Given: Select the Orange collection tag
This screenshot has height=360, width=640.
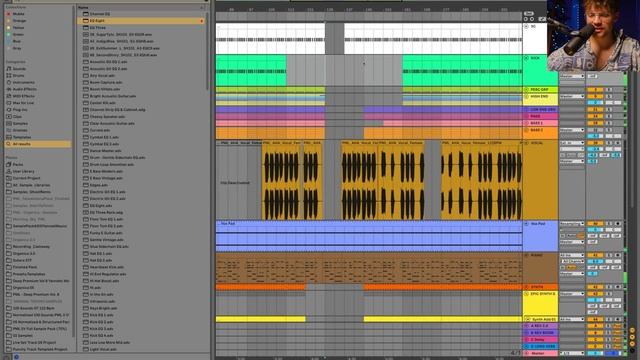Looking at the screenshot, I should click(16, 21).
